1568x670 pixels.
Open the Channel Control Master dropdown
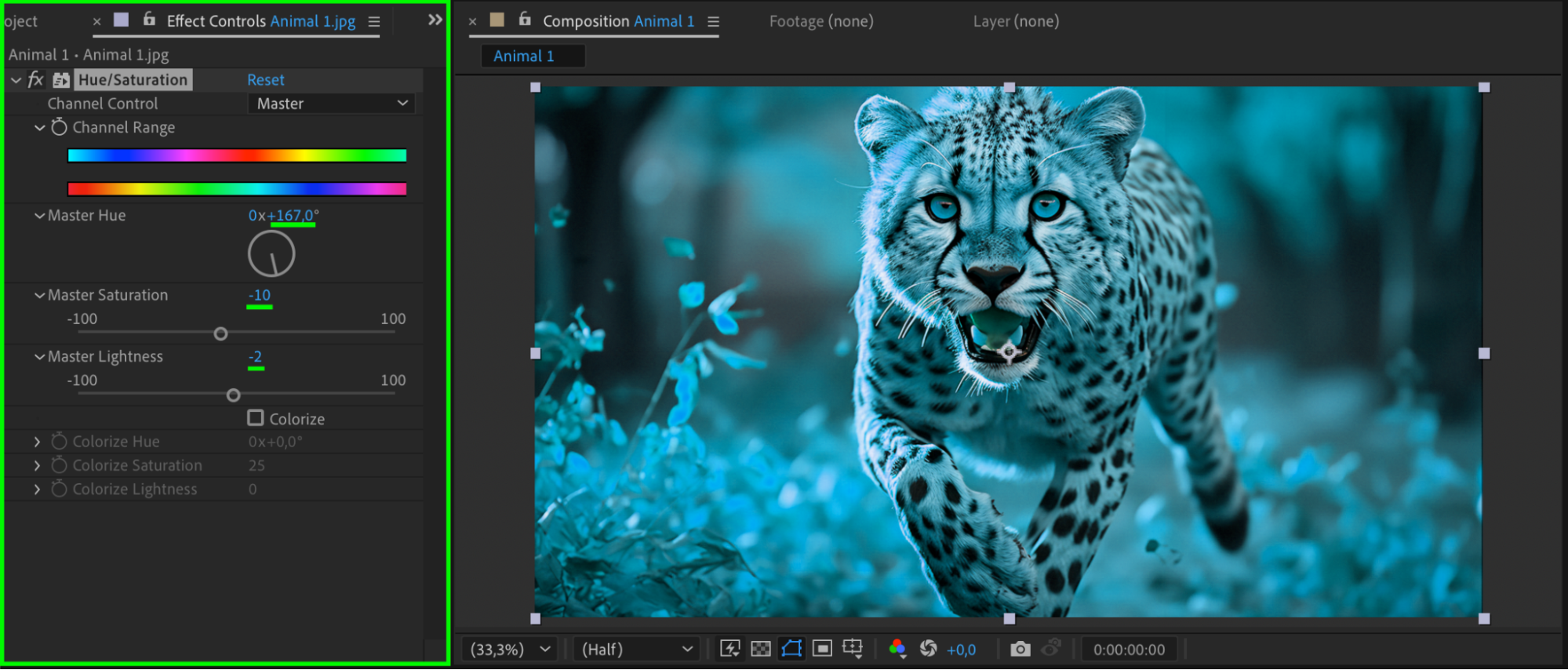[331, 104]
